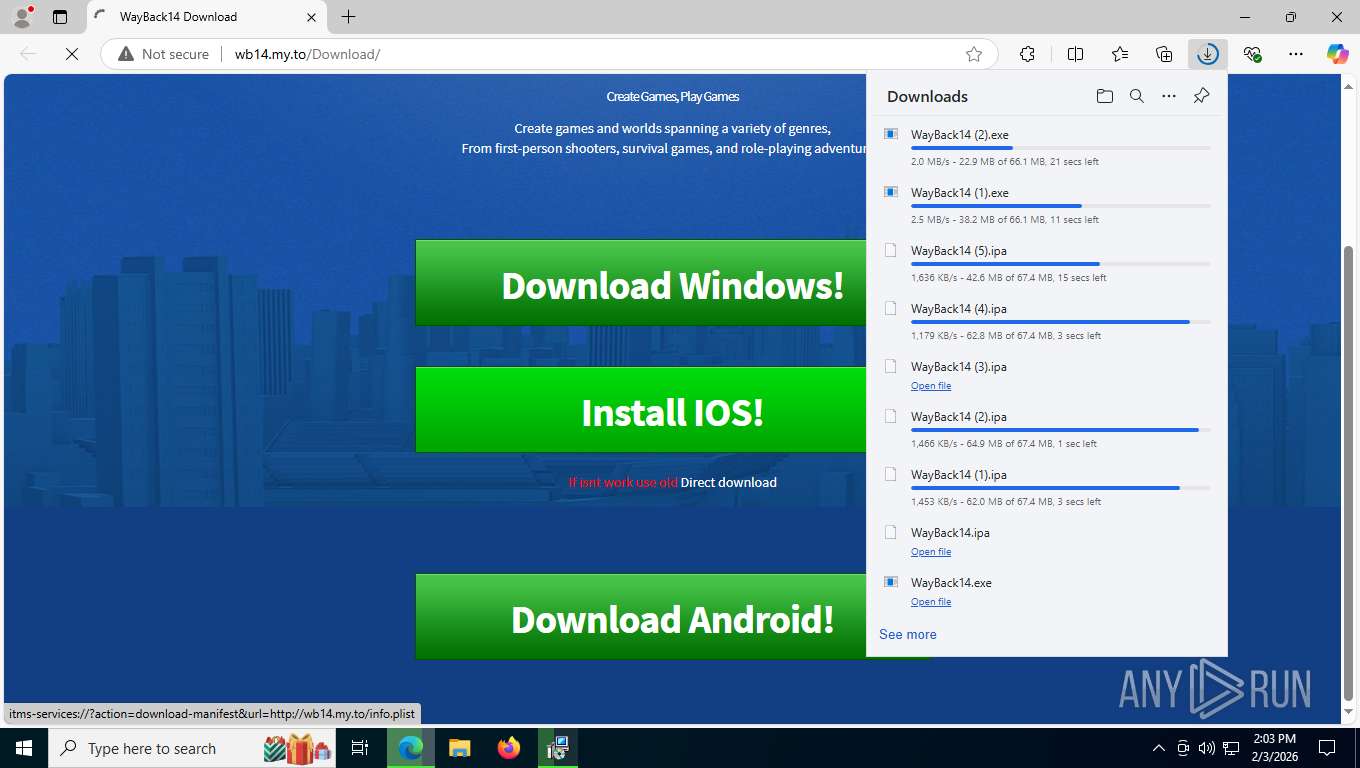
Task: Open the tab actions menu icon
Action: [60, 17]
